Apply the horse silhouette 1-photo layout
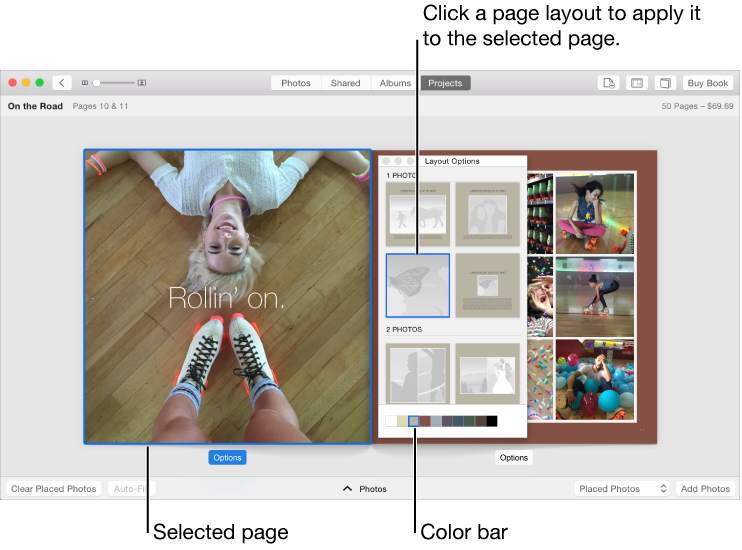Screen dimensions: 742x550 418,214
